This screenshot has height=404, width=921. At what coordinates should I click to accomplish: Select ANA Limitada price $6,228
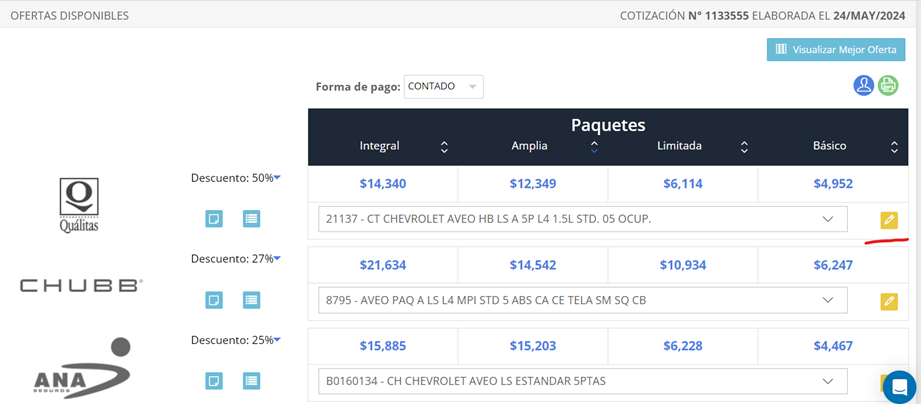[683, 346]
